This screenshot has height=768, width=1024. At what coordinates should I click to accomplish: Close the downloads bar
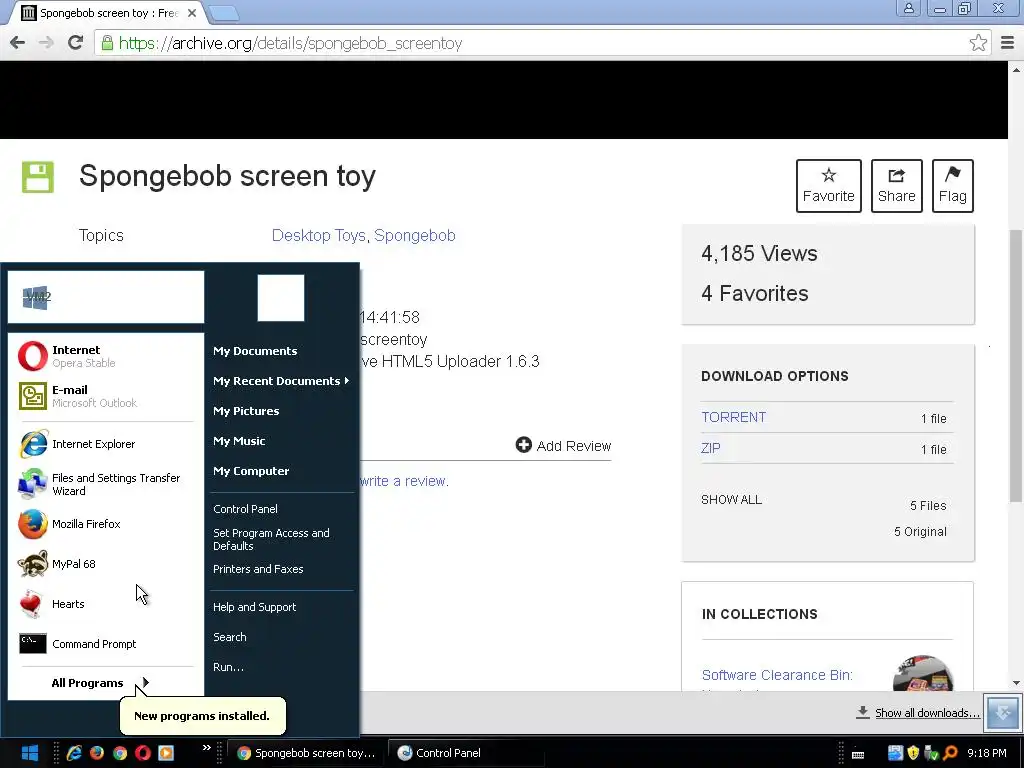pyautogui.click(x=1003, y=712)
